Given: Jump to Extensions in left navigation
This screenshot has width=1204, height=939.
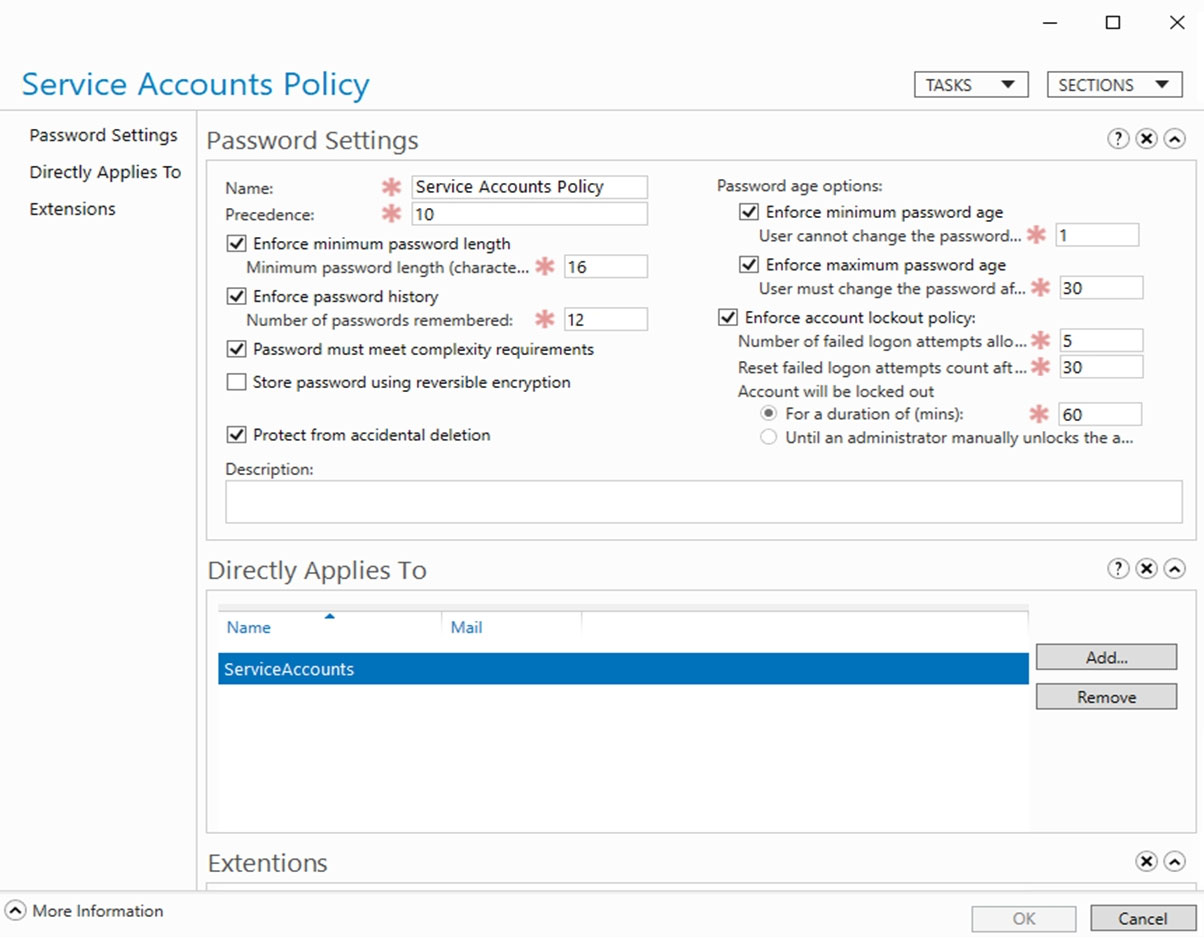Looking at the screenshot, I should (72, 209).
